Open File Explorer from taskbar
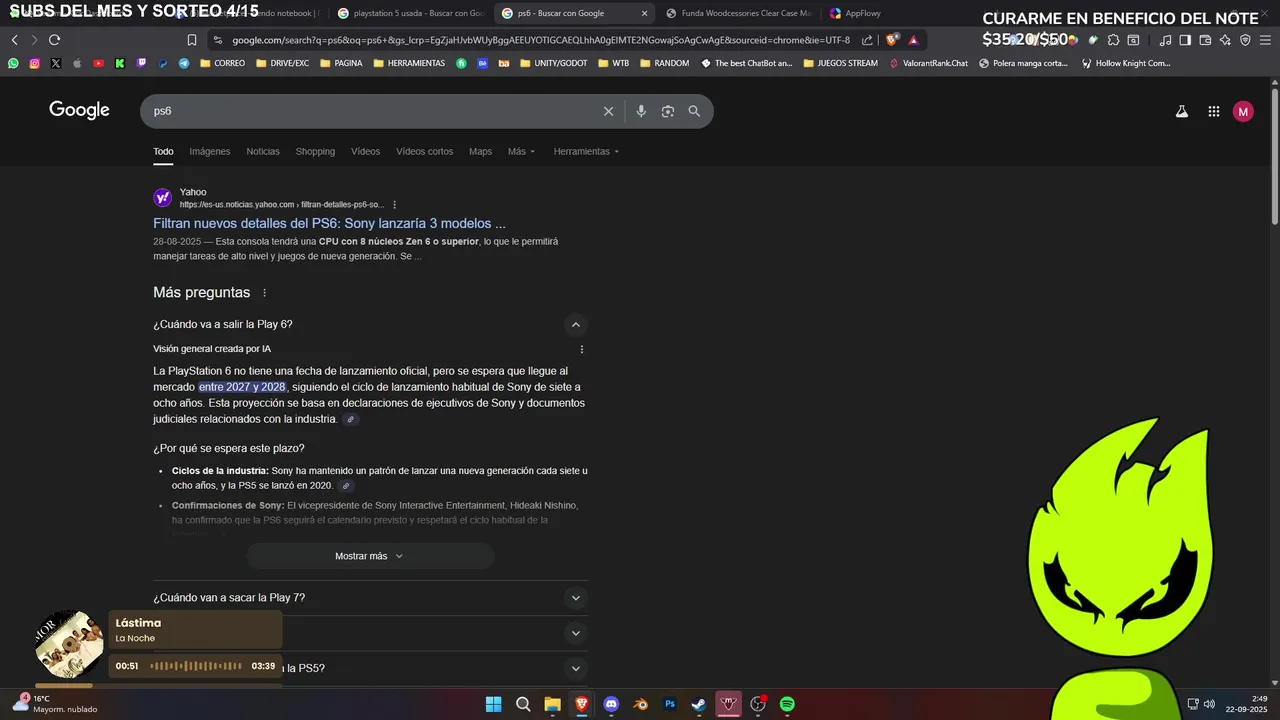 [552, 704]
